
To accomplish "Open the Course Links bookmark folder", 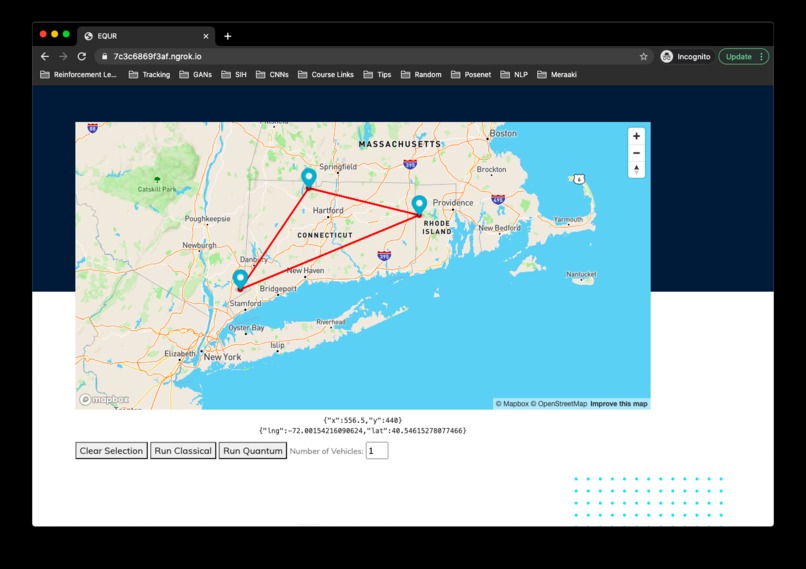I will coord(325,75).
